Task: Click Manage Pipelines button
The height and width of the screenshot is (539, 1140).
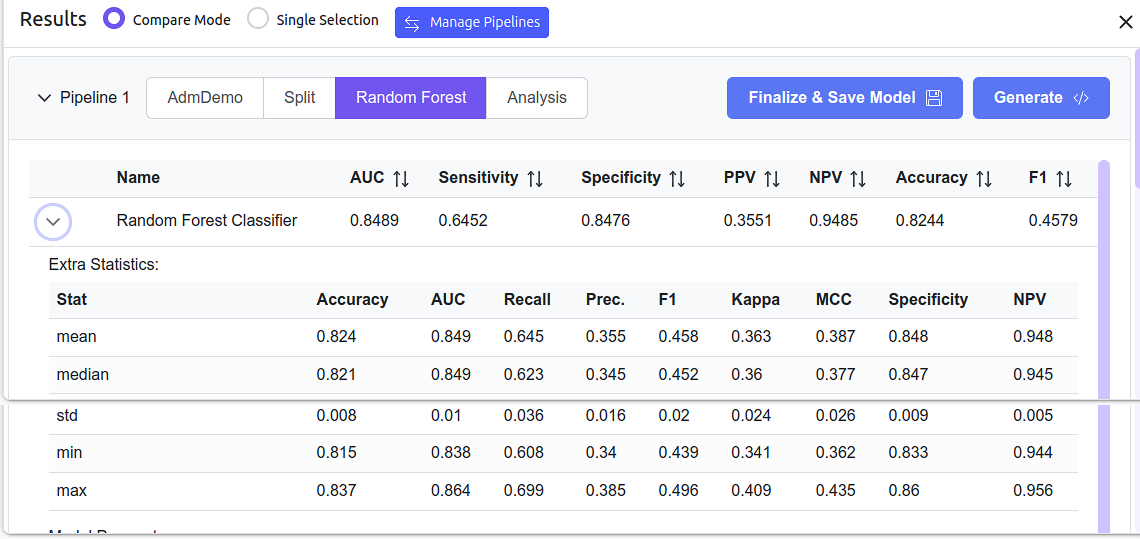Action: 472,22
